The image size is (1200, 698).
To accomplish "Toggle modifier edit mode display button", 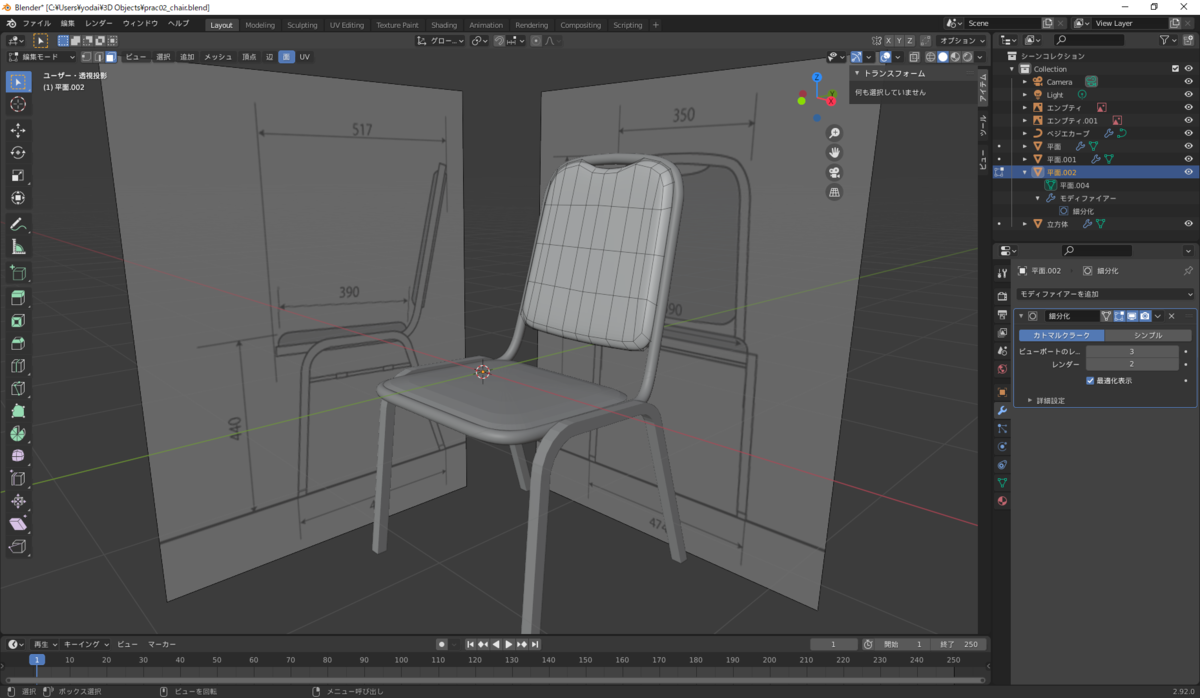I will (1119, 316).
